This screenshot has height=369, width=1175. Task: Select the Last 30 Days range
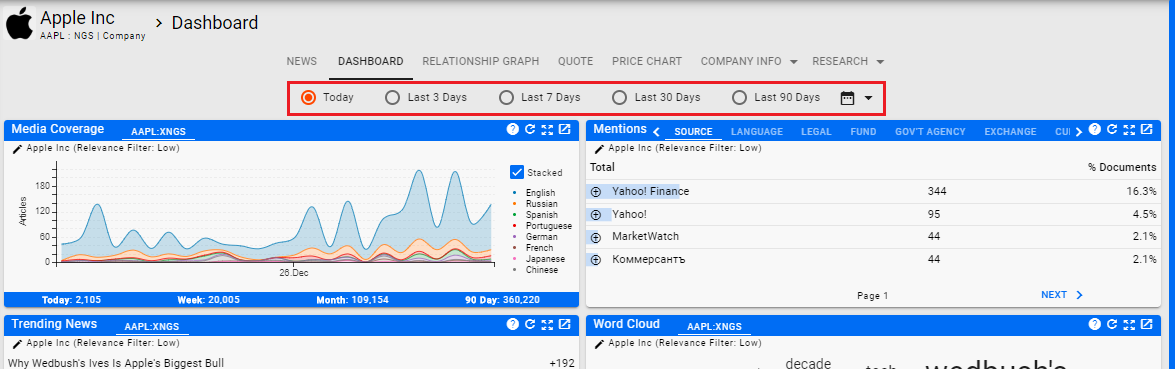(x=620, y=98)
